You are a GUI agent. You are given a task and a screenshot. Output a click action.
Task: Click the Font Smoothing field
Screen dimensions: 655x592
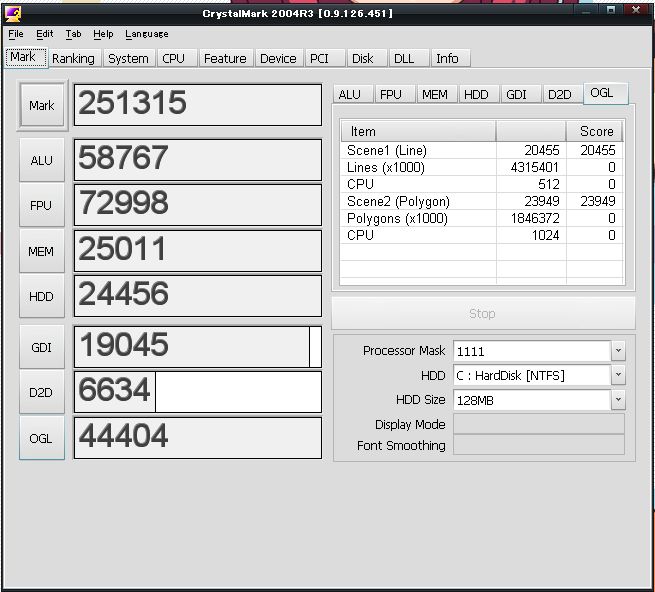click(x=539, y=445)
